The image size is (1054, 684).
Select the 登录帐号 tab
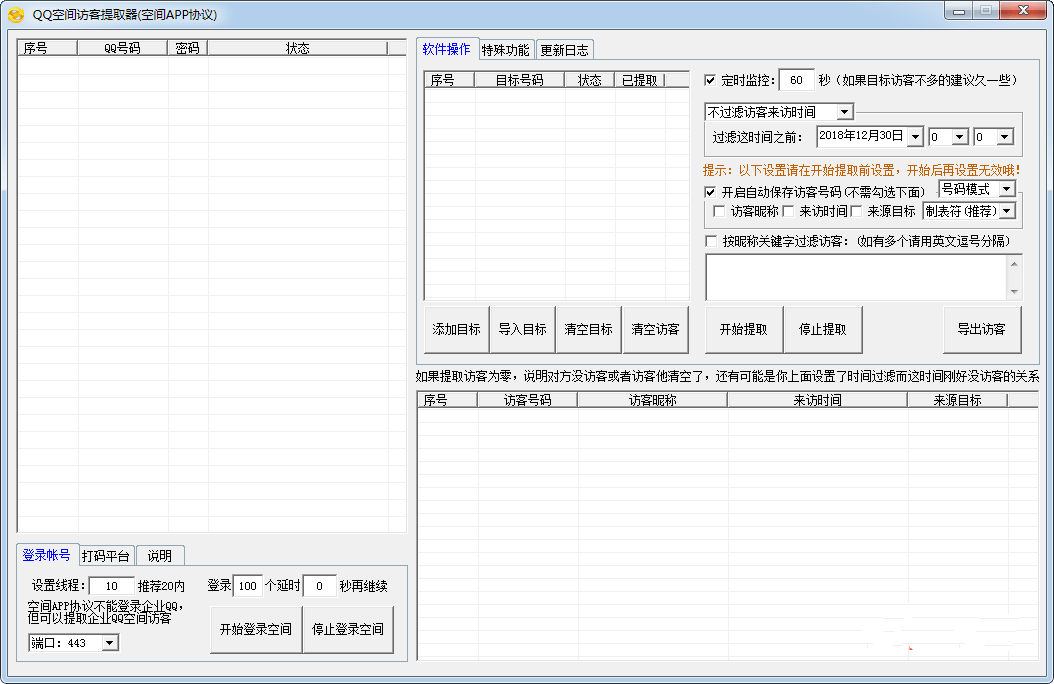[x=46, y=555]
